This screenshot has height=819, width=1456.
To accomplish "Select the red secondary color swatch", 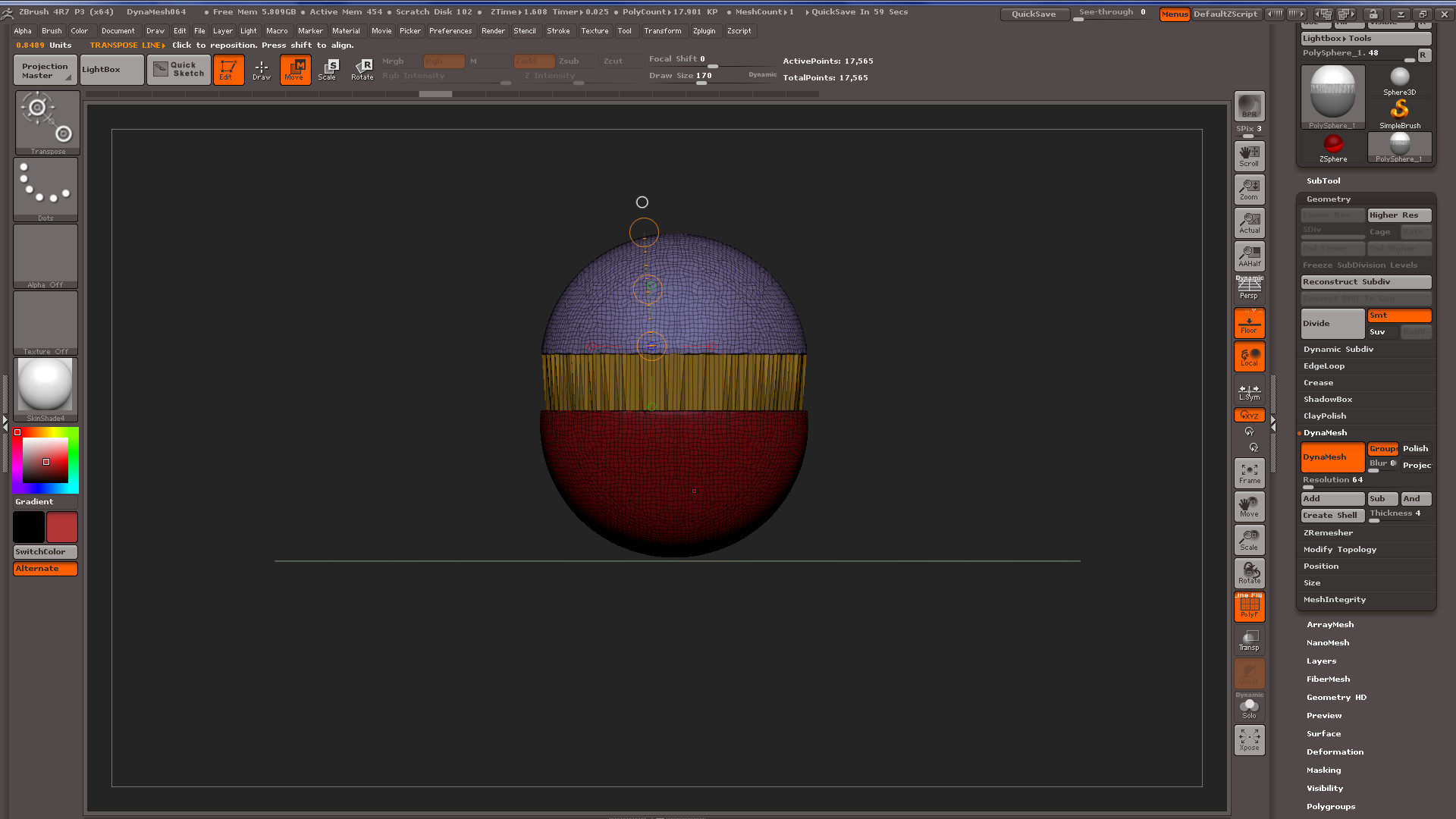I will coord(61,527).
